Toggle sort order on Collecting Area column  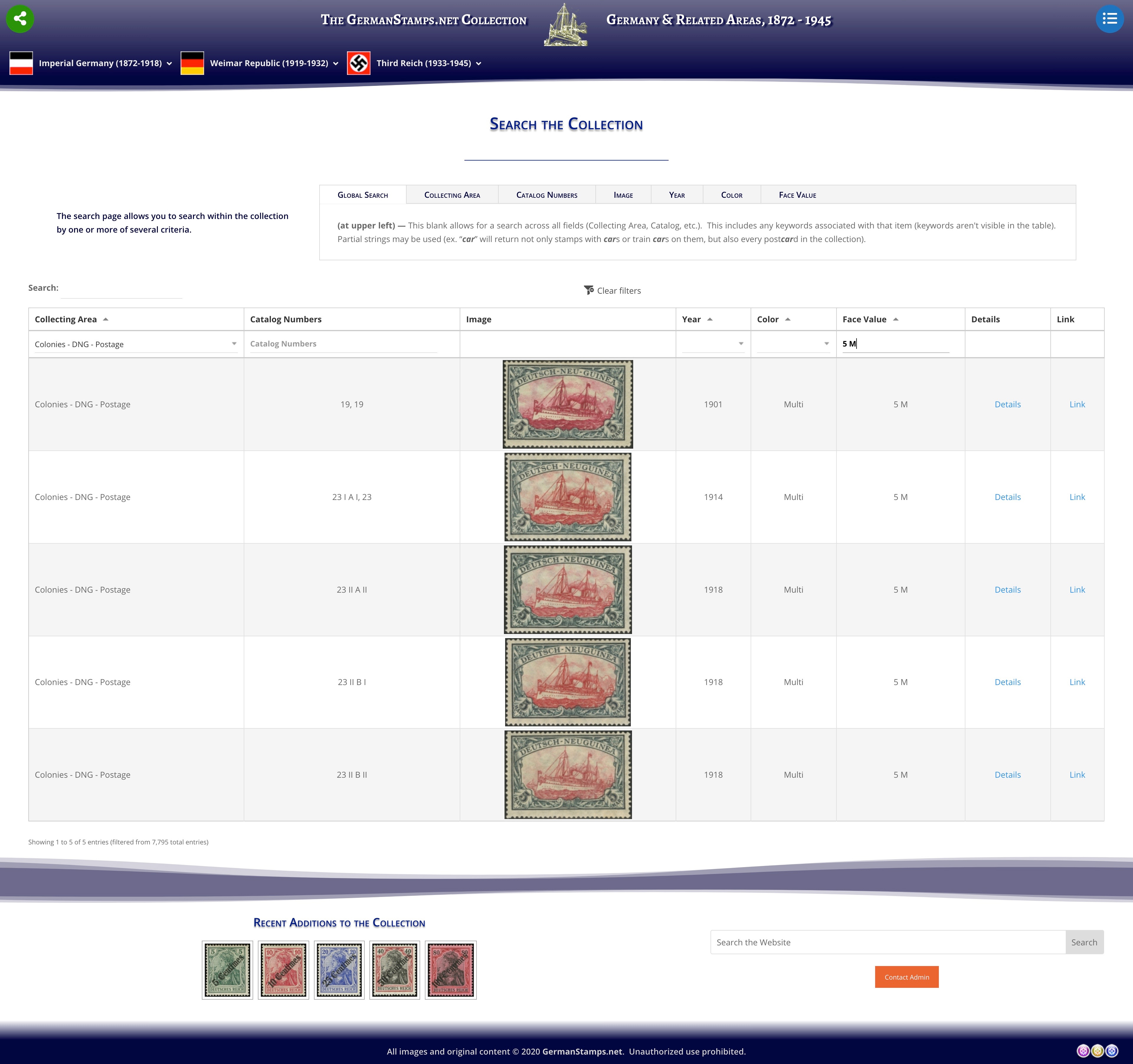click(x=106, y=319)
